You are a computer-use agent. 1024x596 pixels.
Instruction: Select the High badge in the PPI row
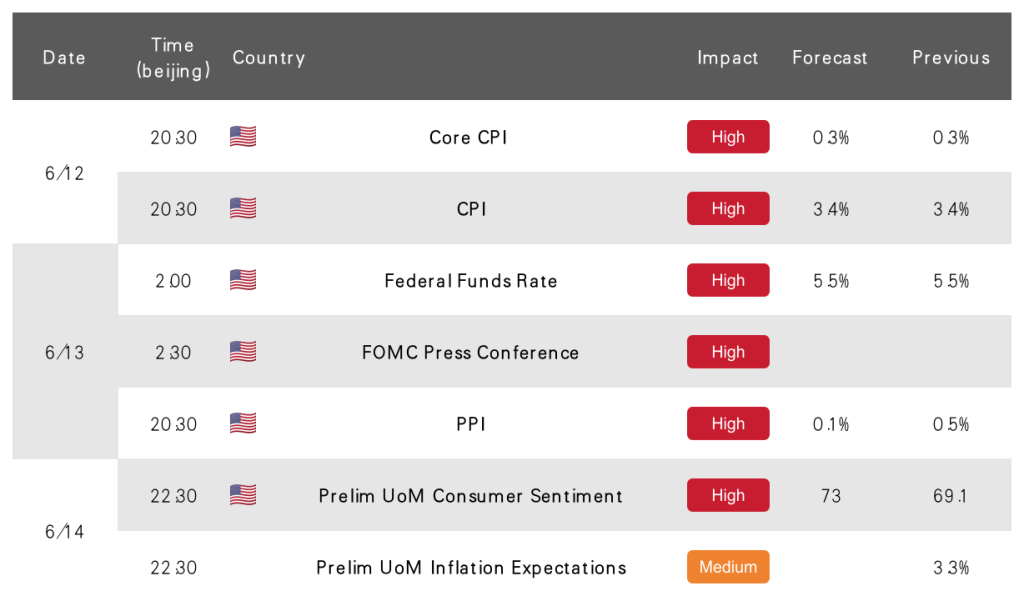(x=728, y=424)
